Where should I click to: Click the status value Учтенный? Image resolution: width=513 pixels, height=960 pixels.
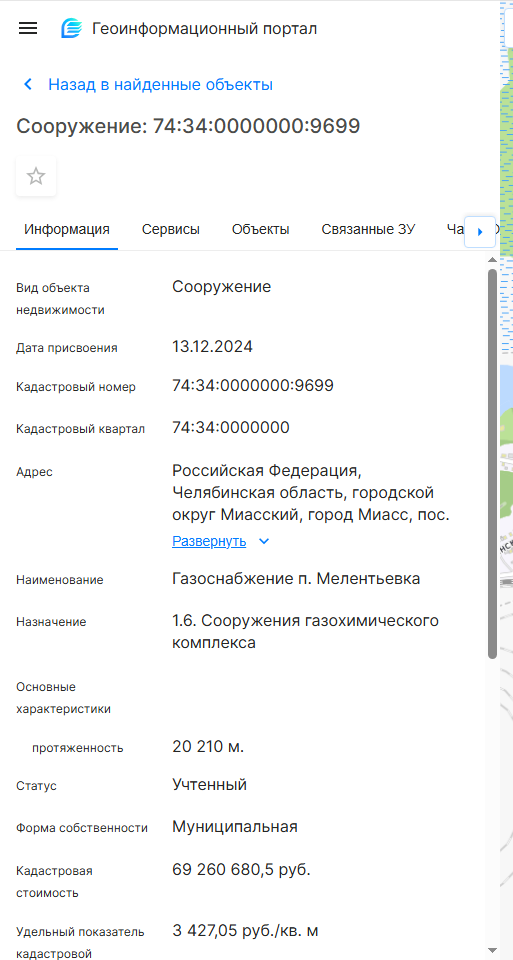(x=209, y=785)
